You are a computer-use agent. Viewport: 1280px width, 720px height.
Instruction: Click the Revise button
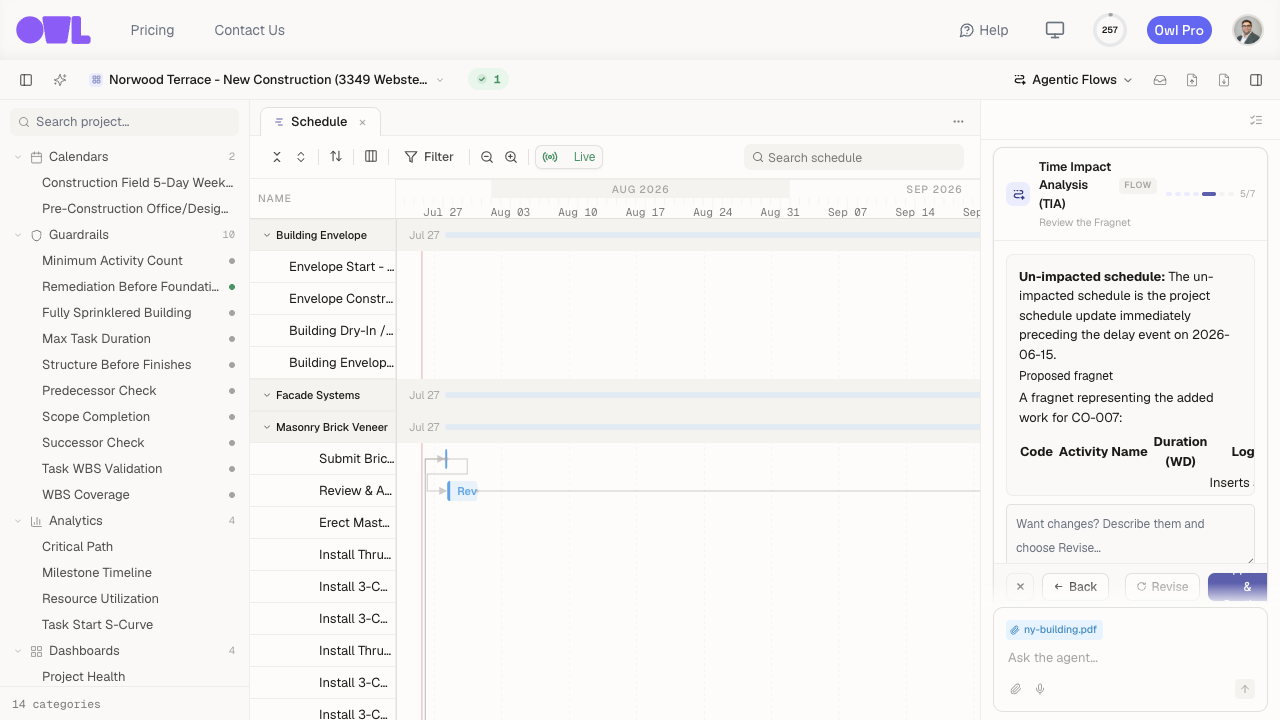coord(1162,587)
